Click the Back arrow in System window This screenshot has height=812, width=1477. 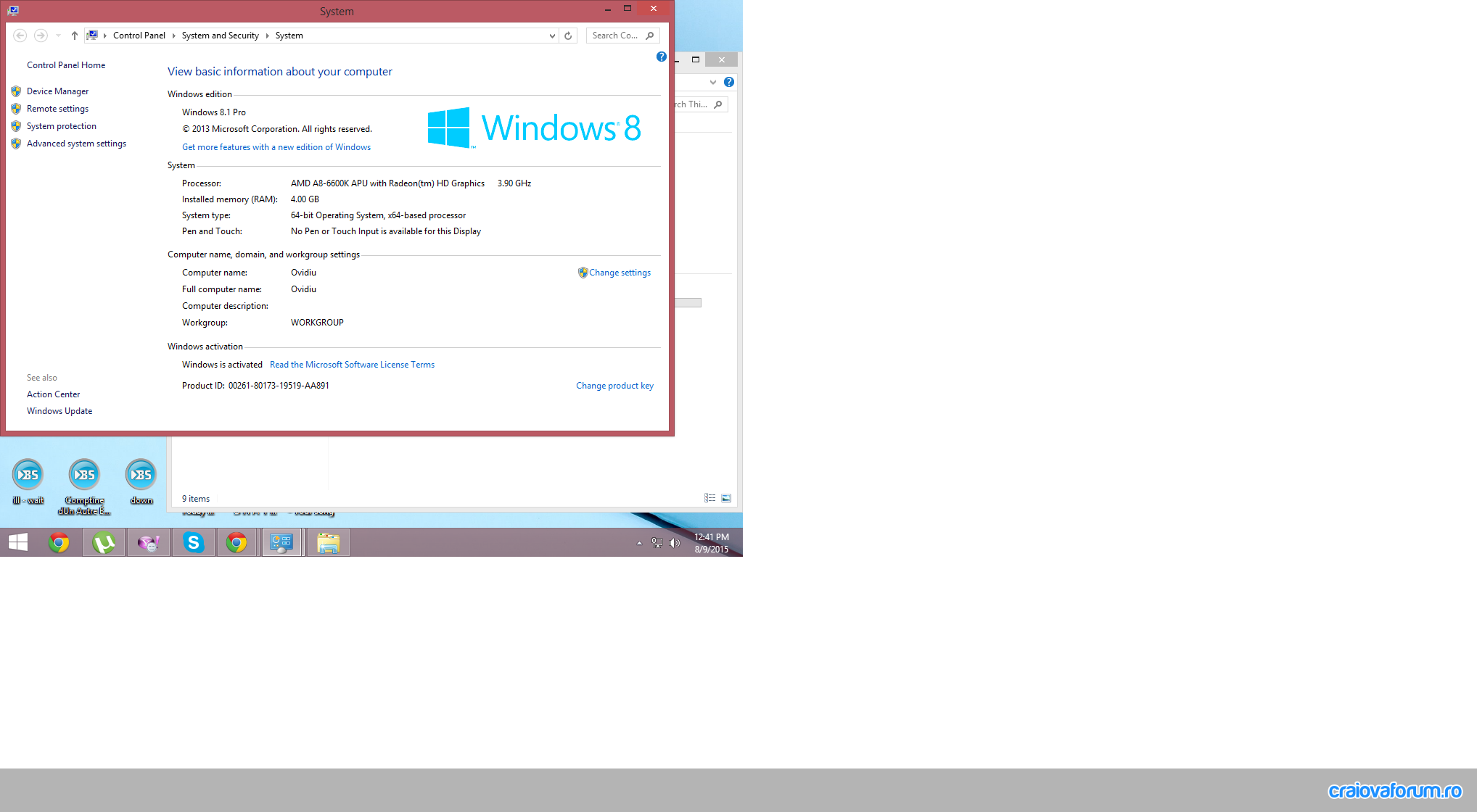[20, 36]
